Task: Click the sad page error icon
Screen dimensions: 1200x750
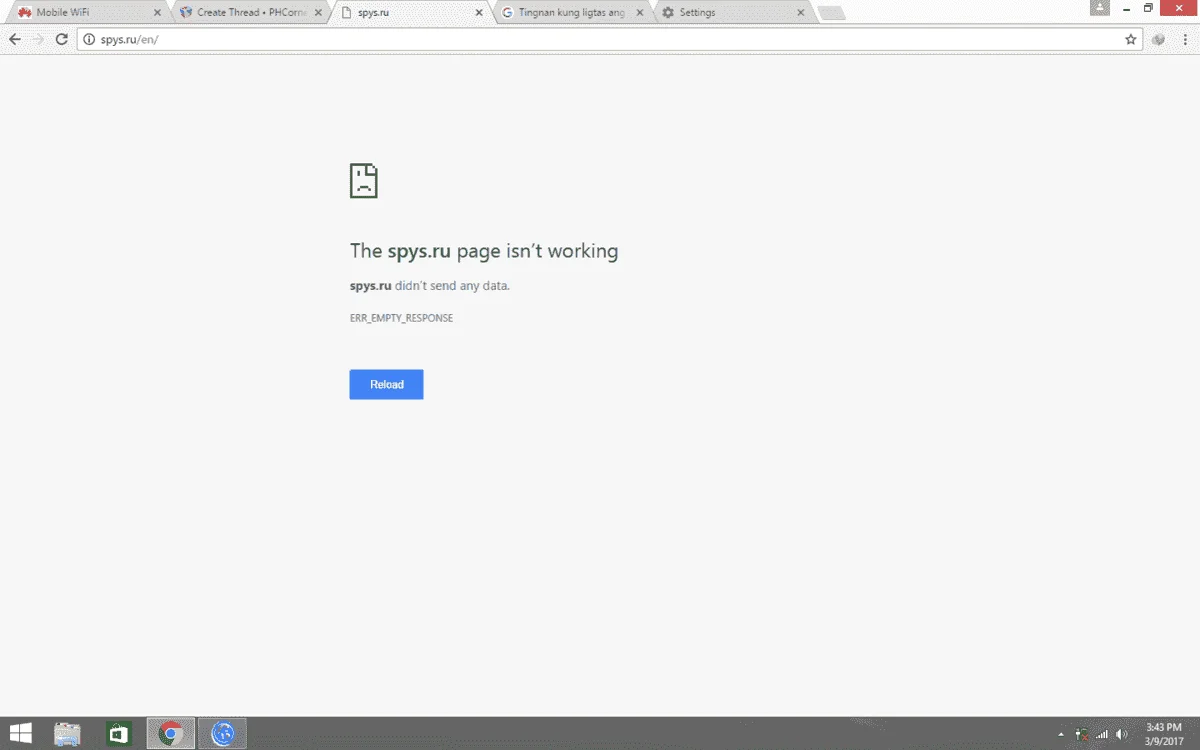Action: click(x=363, y=181)
